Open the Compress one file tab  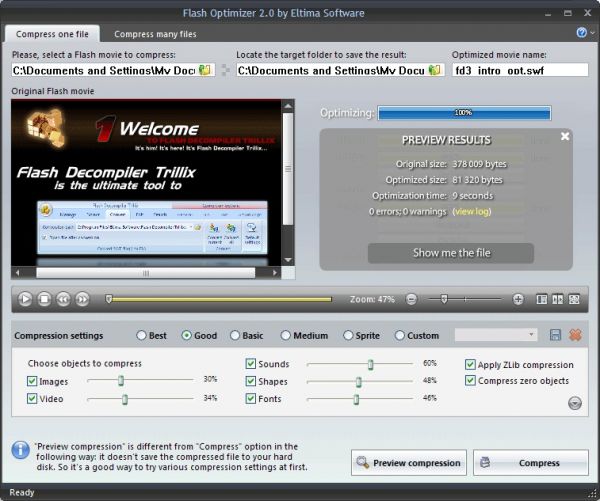52,34
